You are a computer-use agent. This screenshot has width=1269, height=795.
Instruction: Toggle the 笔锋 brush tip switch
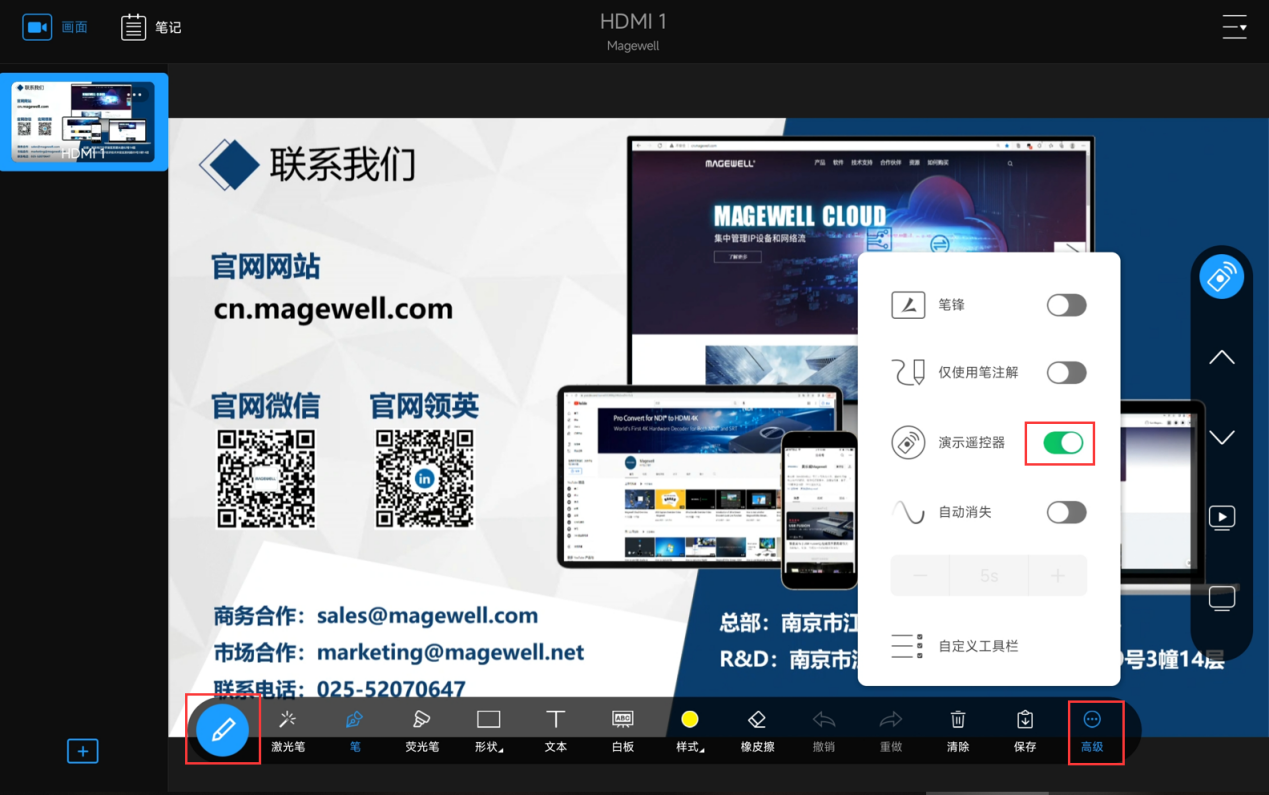[1066, 305]
